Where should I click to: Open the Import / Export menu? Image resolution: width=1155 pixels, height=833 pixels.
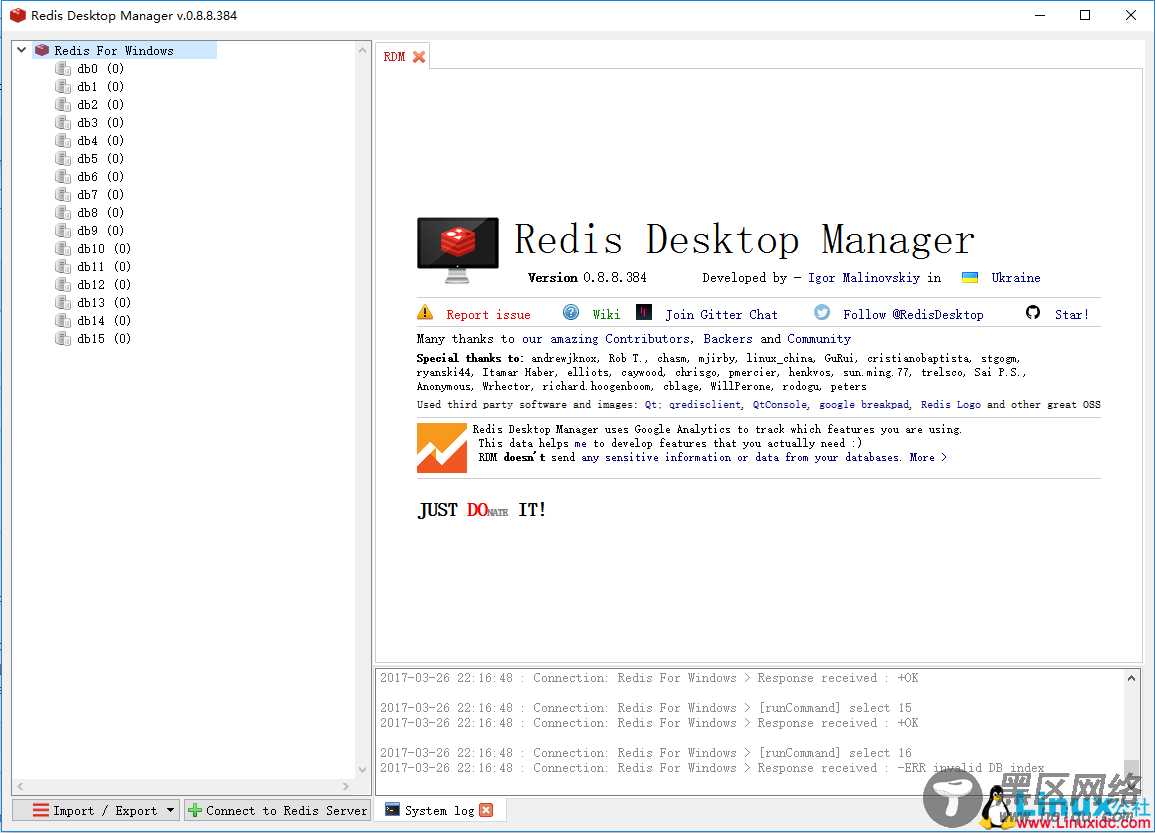click(96, 810)
